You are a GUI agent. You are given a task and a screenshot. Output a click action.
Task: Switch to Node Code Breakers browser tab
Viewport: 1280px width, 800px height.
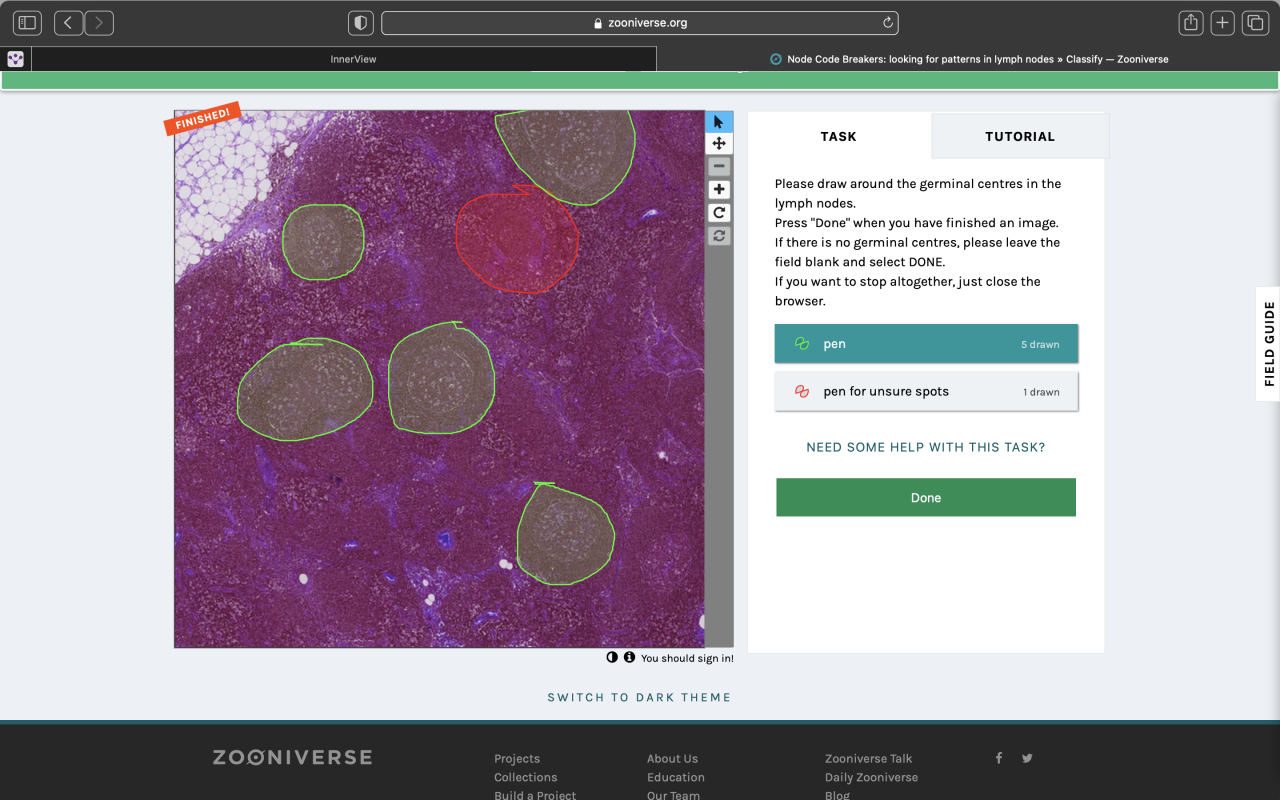coord(968,59)
